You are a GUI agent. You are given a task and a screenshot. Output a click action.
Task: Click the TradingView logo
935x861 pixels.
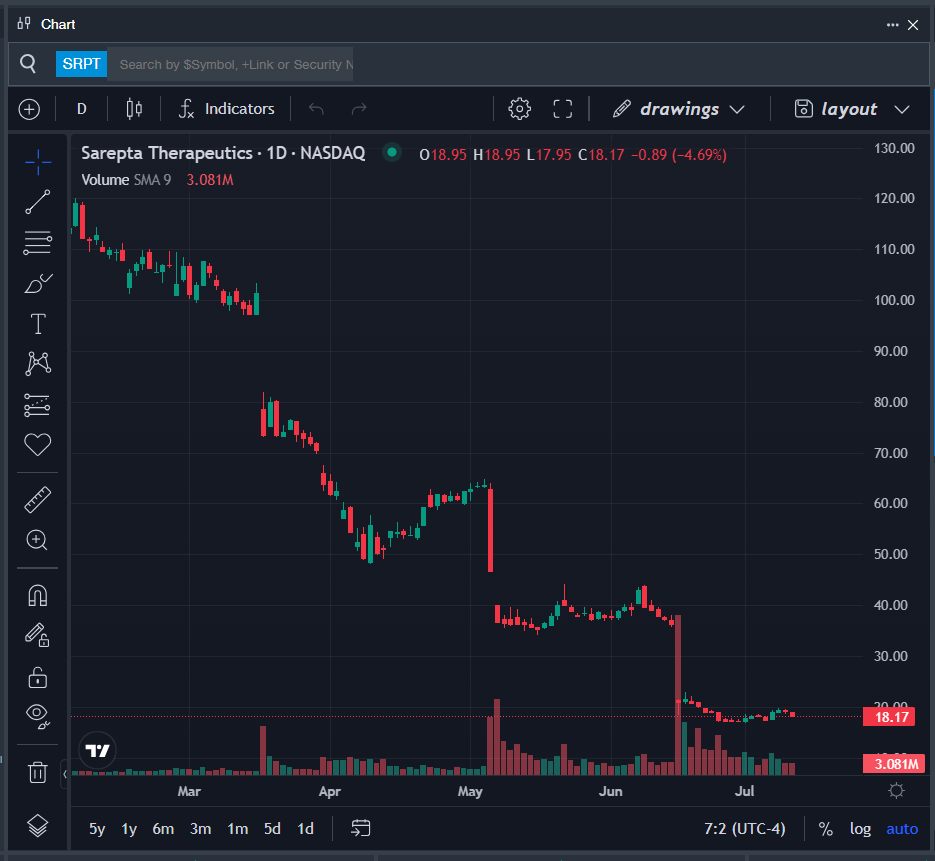pyautogui.click(x=97, y=750)
